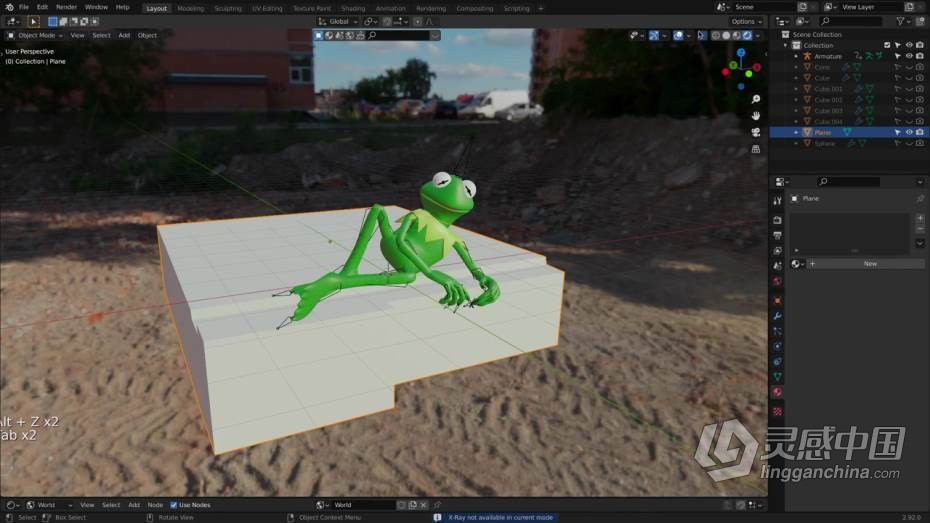Toggle X-Ray icon in viewport header

pyautogui.click(x=702, y=36)
